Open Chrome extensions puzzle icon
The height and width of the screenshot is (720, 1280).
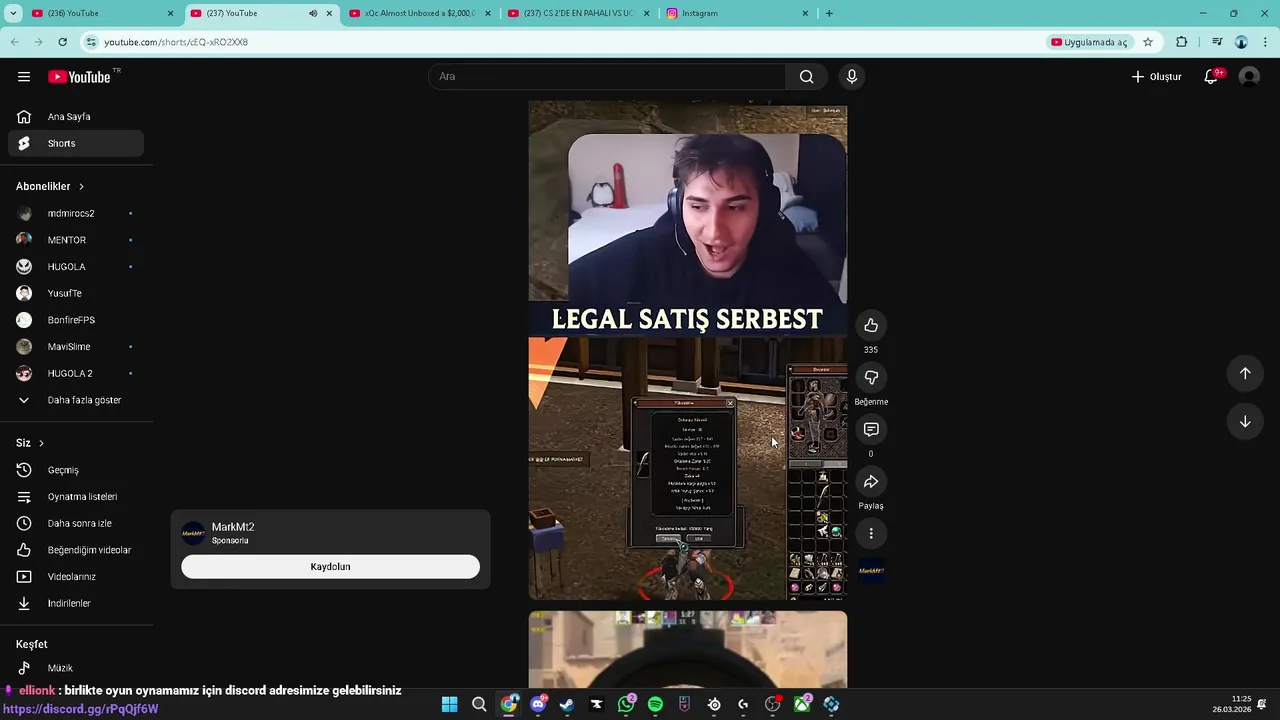coord(1182,42)
